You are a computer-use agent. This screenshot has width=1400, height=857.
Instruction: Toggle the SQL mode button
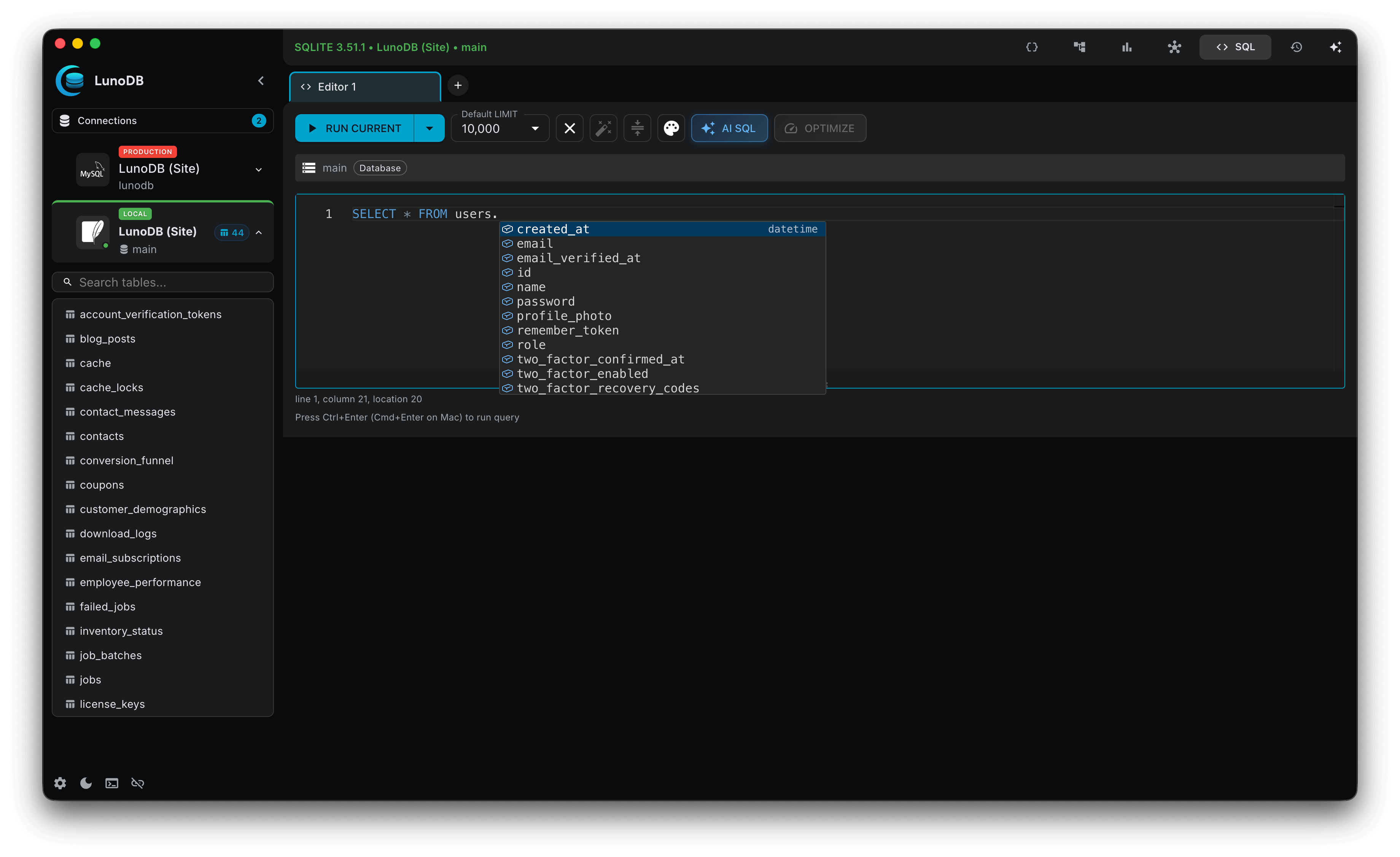click(1235, 47)
